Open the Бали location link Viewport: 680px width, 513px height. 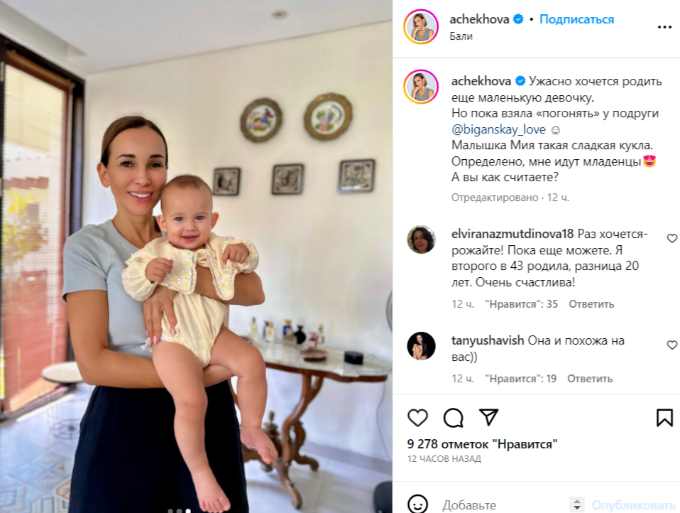tap(461, 36)
